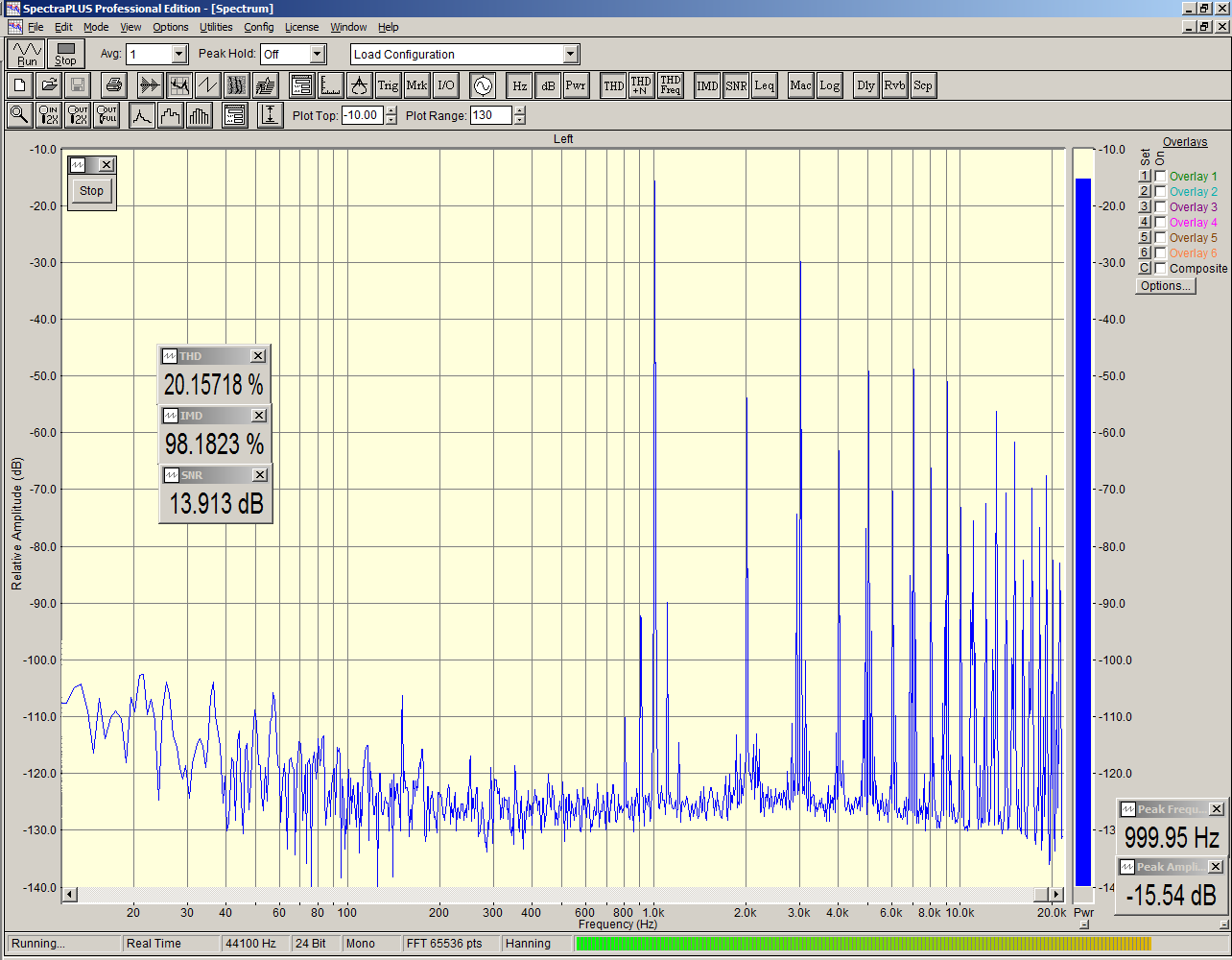
Task: Click the THD+N measurement toolbar button
Action: pos(641,85)
